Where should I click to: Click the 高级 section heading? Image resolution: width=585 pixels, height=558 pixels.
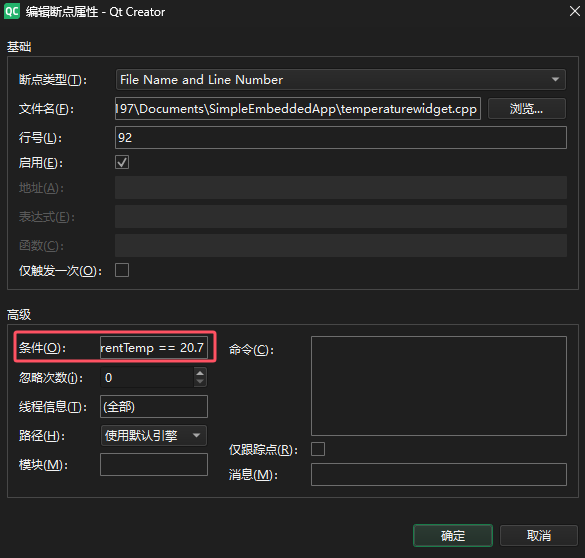coord(19,315)
